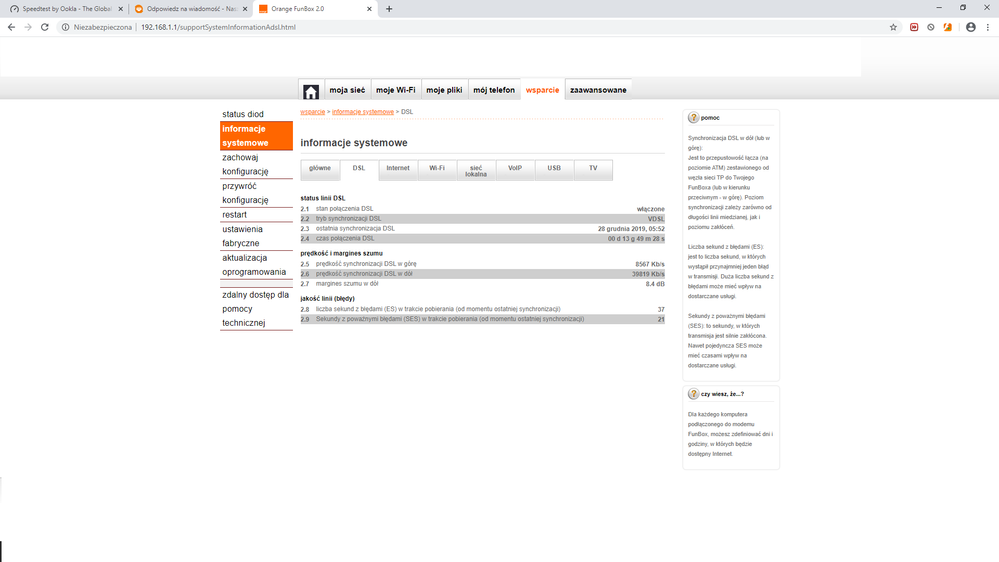Viewport: 999px width, 562px height.
Task: Open the moja sieć menu
Action: 347,90
